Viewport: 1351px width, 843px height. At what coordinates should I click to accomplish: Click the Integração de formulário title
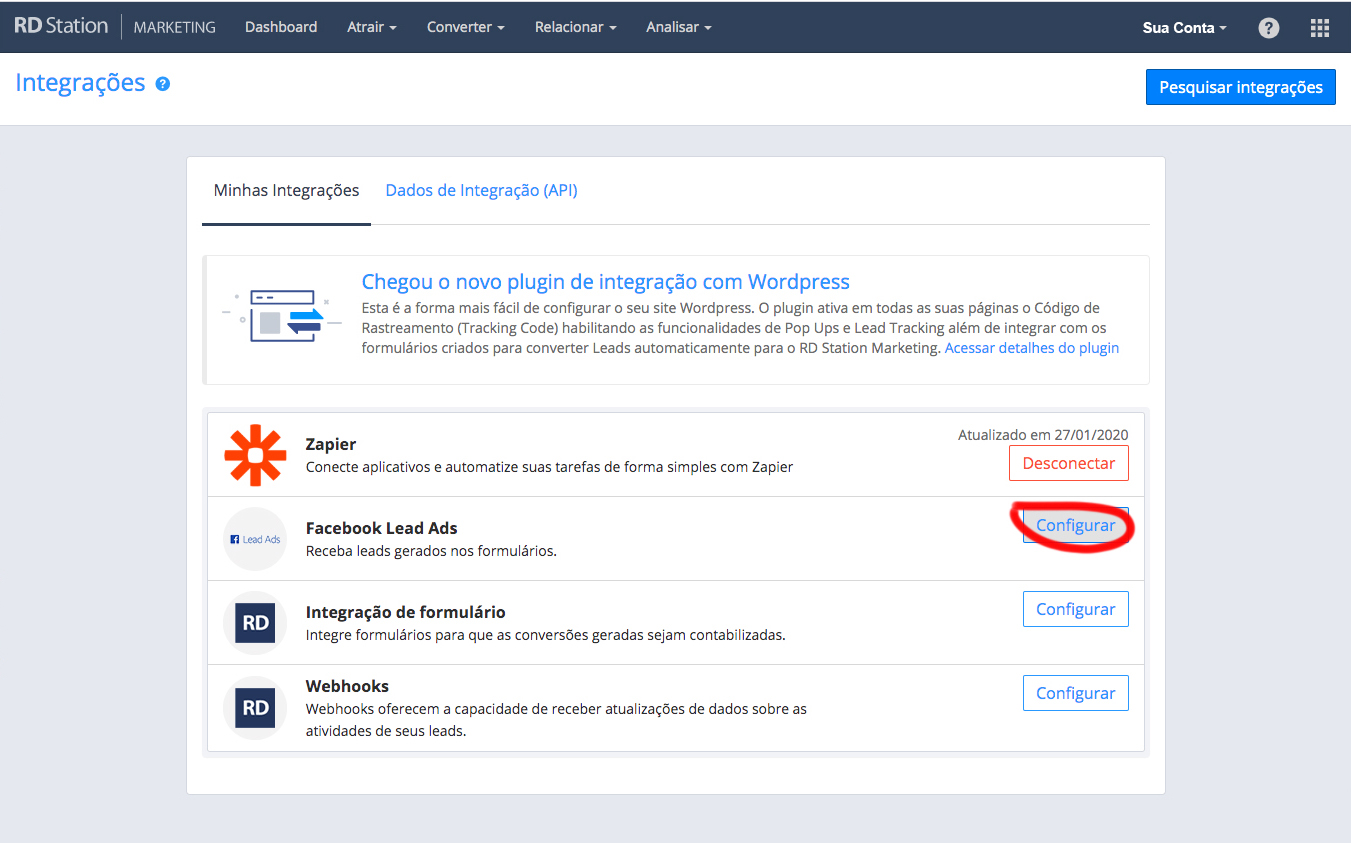pyautogui.click(x=405, y=612)
